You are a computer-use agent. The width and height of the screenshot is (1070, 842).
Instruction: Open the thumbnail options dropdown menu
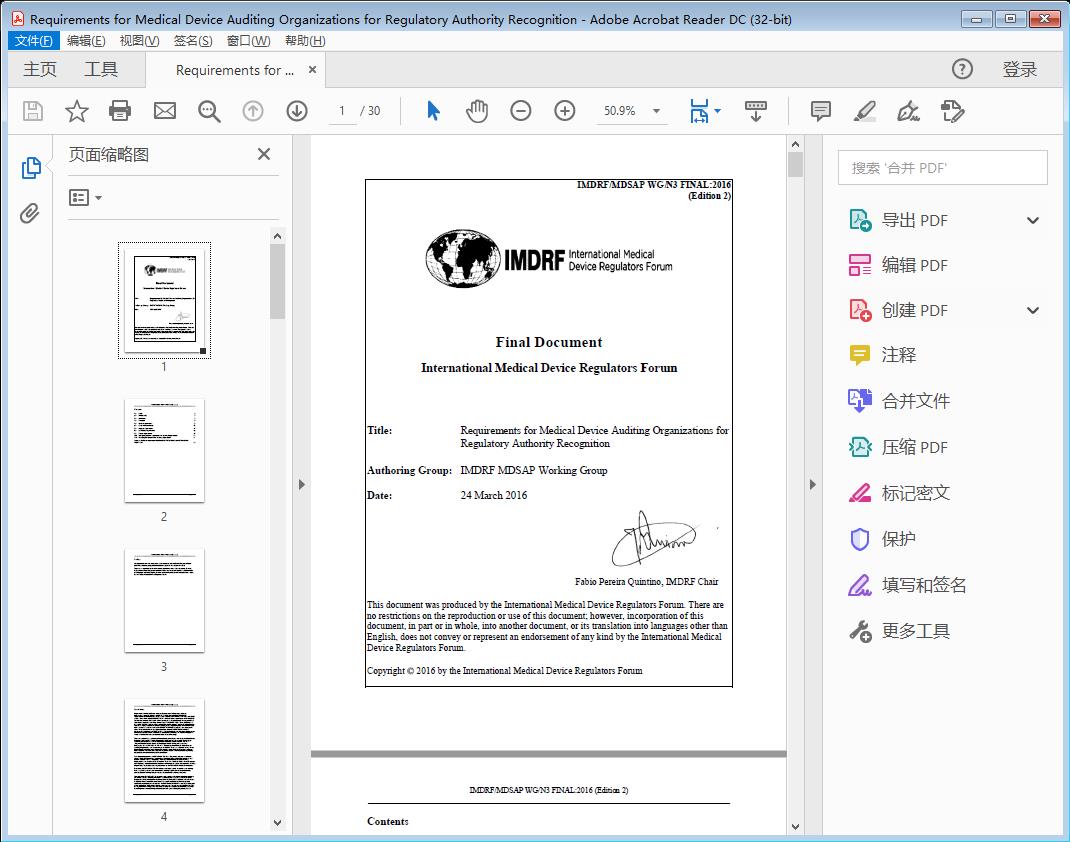pyautogui.click(x=85, y=197)
